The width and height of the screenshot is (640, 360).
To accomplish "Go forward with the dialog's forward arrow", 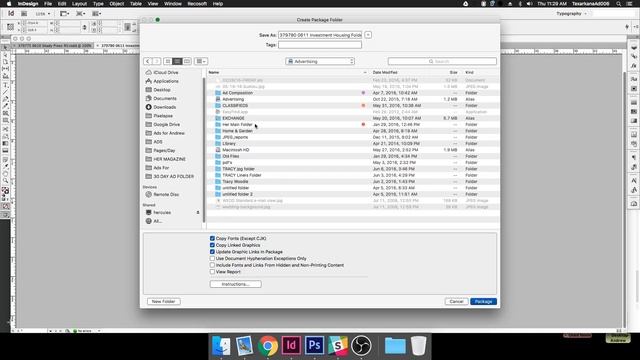I will [x=156, y=61].
